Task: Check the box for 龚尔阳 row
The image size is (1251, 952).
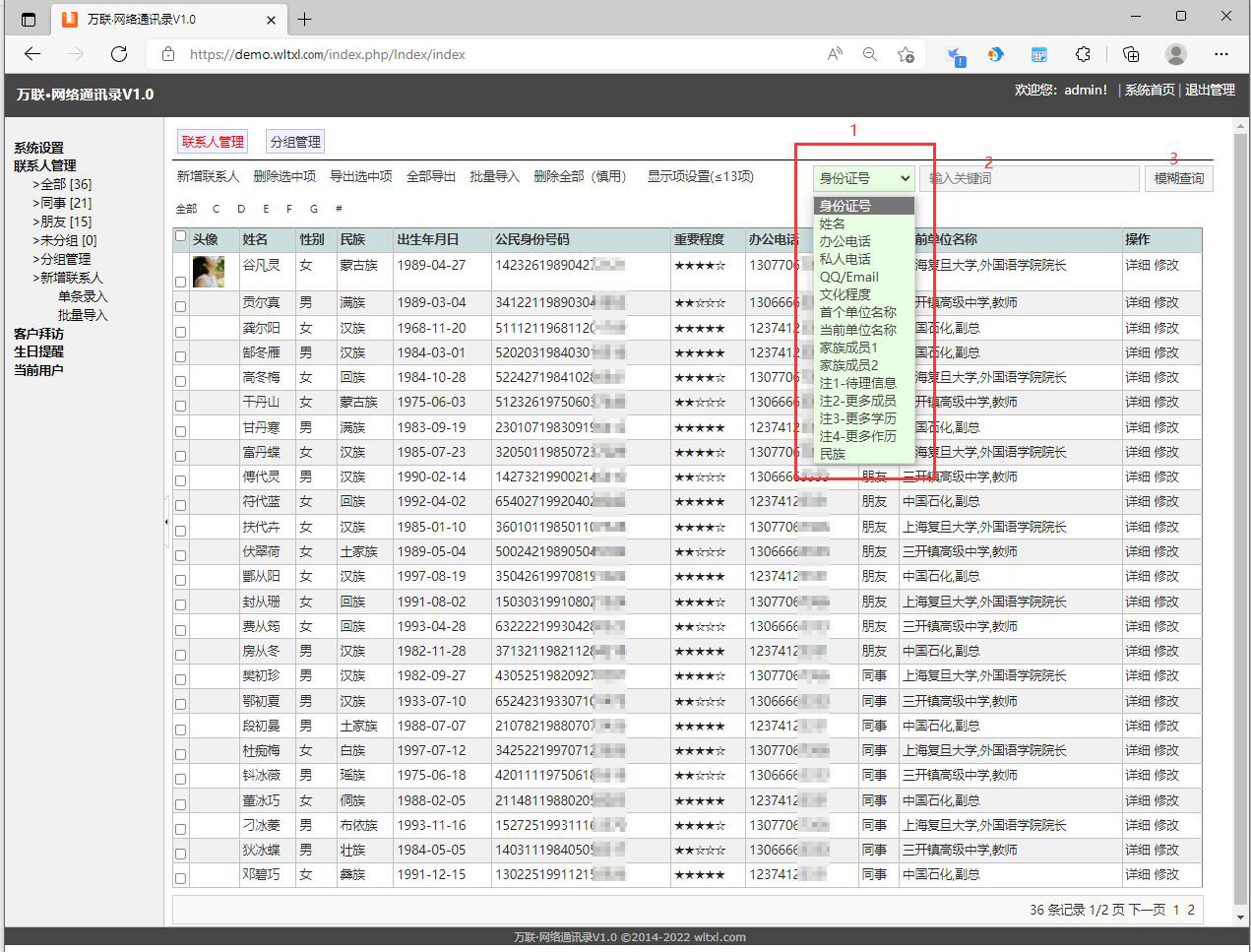Action: [180, 332]
